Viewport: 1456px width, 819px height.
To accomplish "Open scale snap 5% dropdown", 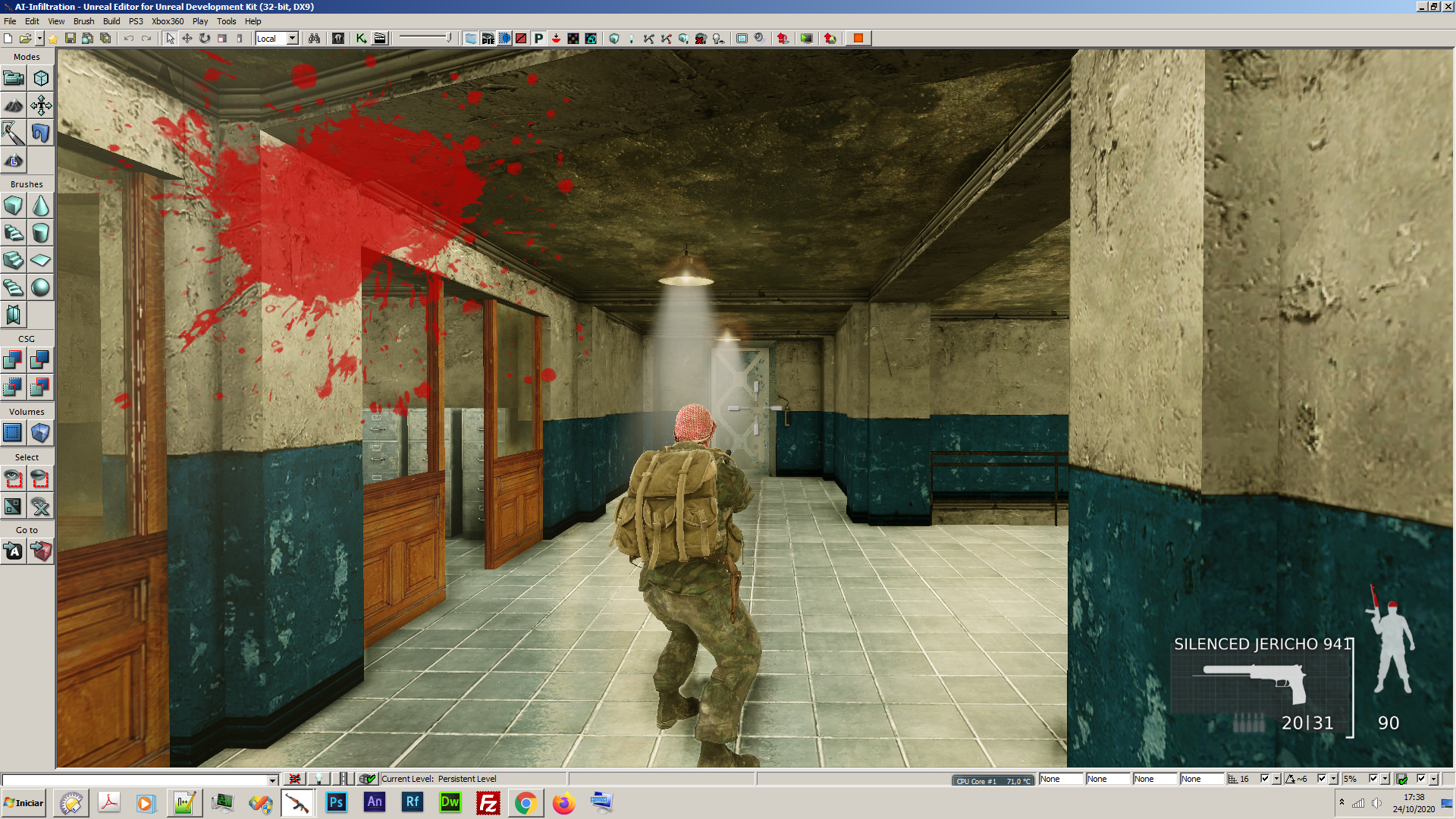I will (1385, 779).
